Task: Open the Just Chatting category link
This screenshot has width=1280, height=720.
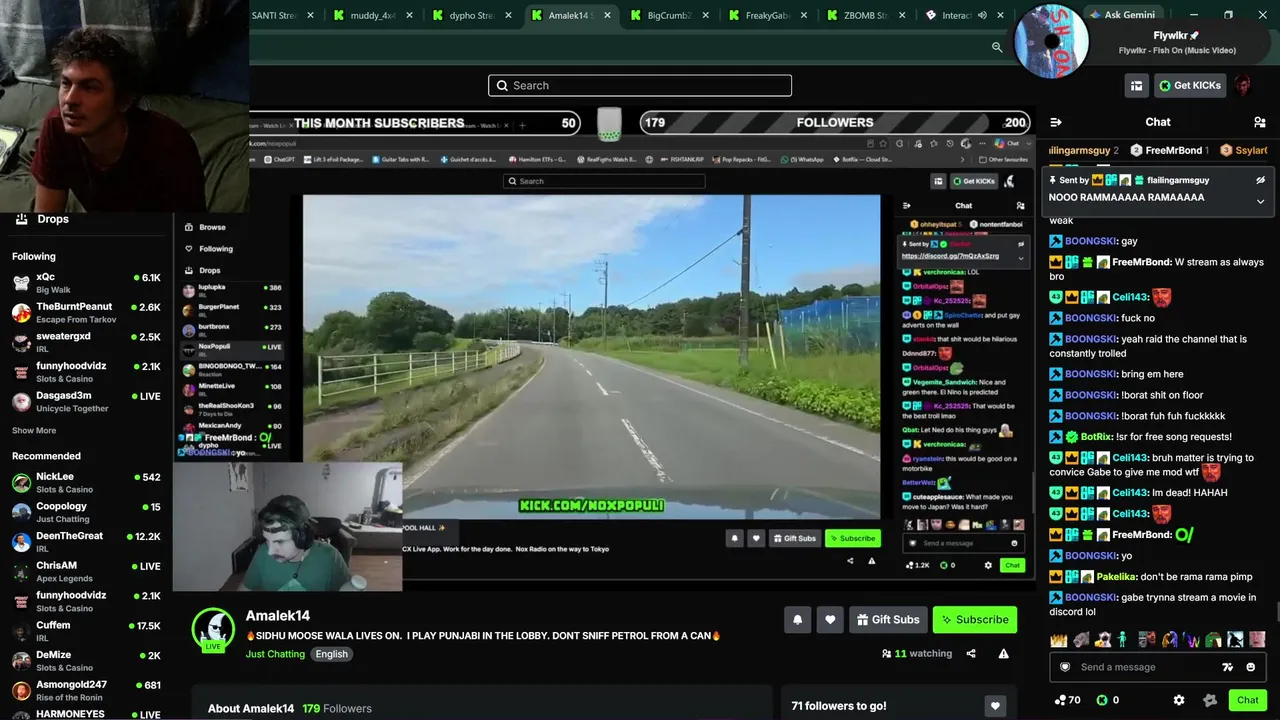Action: pyautogui.click(x=275, y=654)
